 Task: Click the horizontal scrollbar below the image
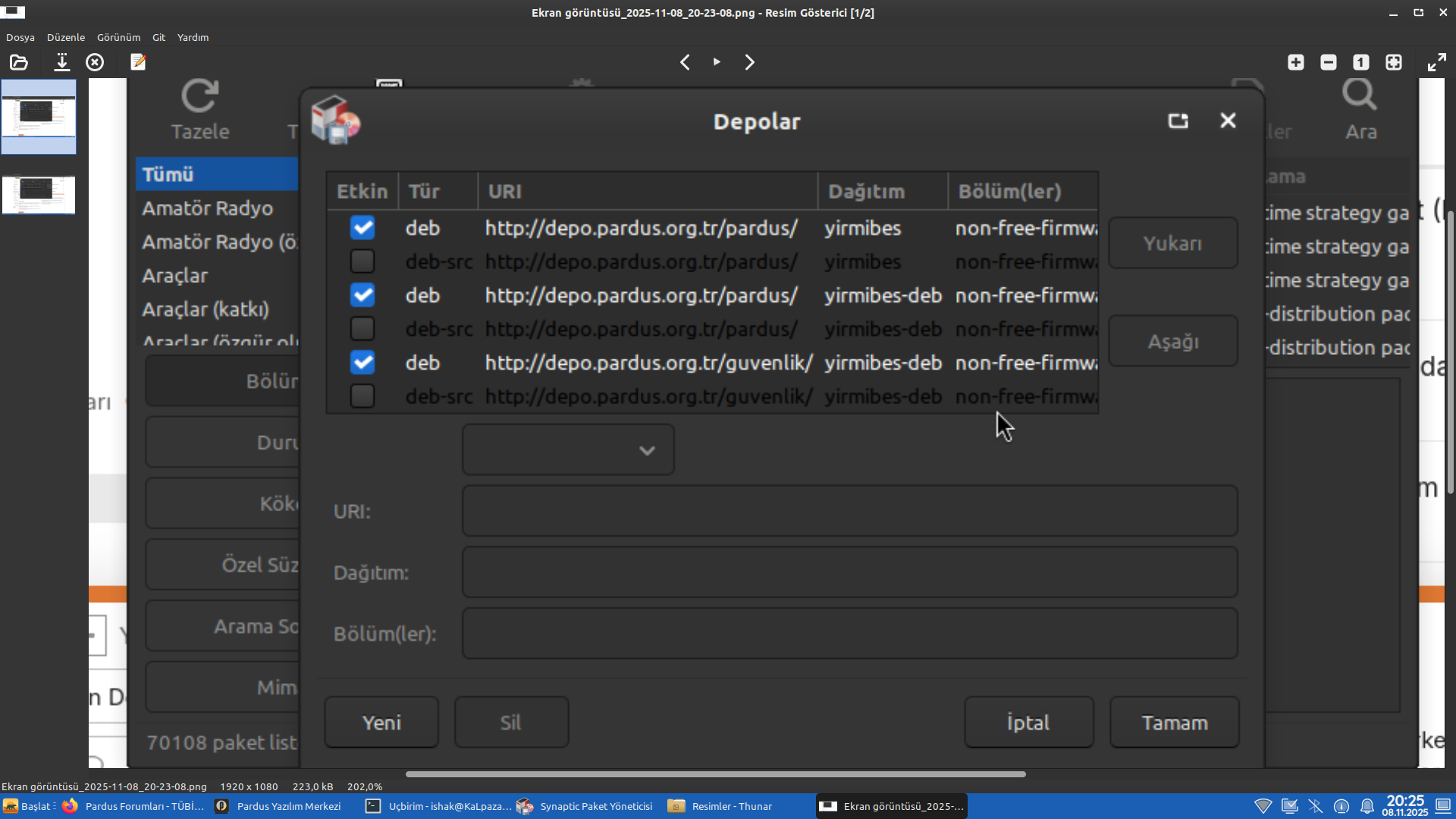(x=715, y=774)
